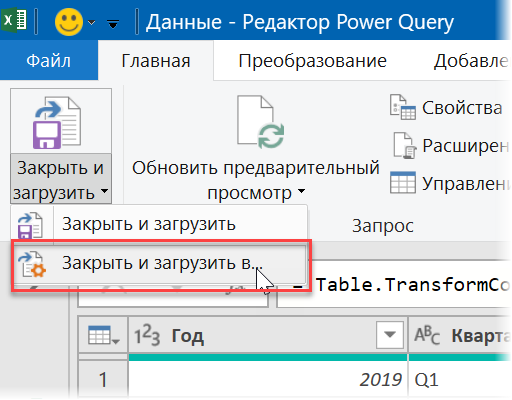Click the Расширенный редактор script icon
The image size is (512, 400).
pyautogui.click(x=405, y=145)
